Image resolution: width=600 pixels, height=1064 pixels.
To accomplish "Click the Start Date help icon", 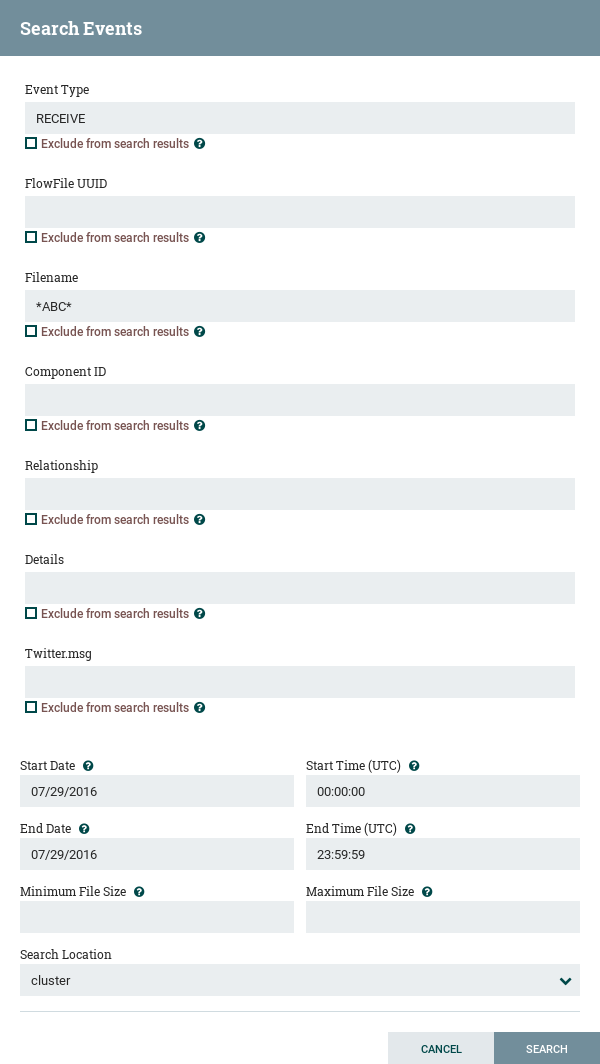I will click(88, 766).
